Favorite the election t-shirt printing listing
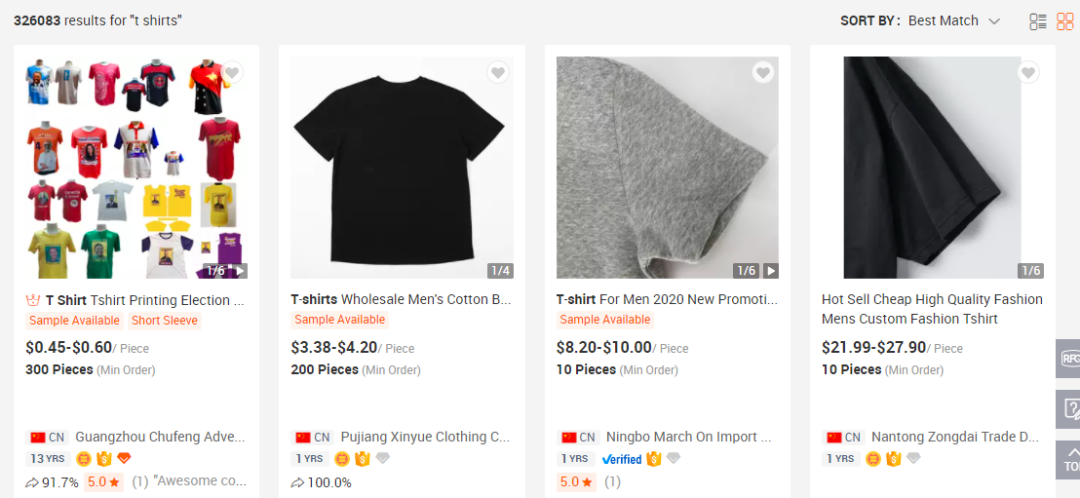 [232, 73]
